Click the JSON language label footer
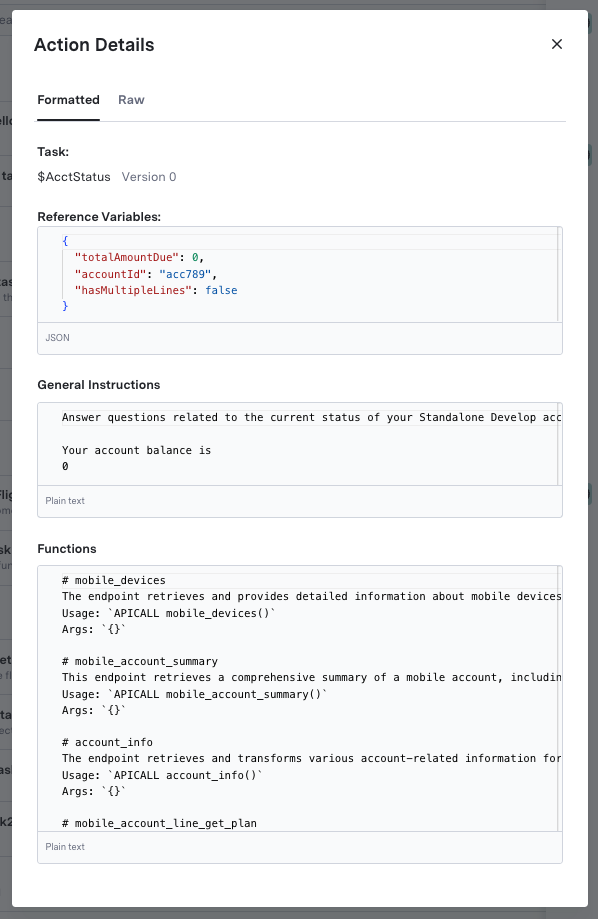This screenshot has width=598, height=919. 57,338
